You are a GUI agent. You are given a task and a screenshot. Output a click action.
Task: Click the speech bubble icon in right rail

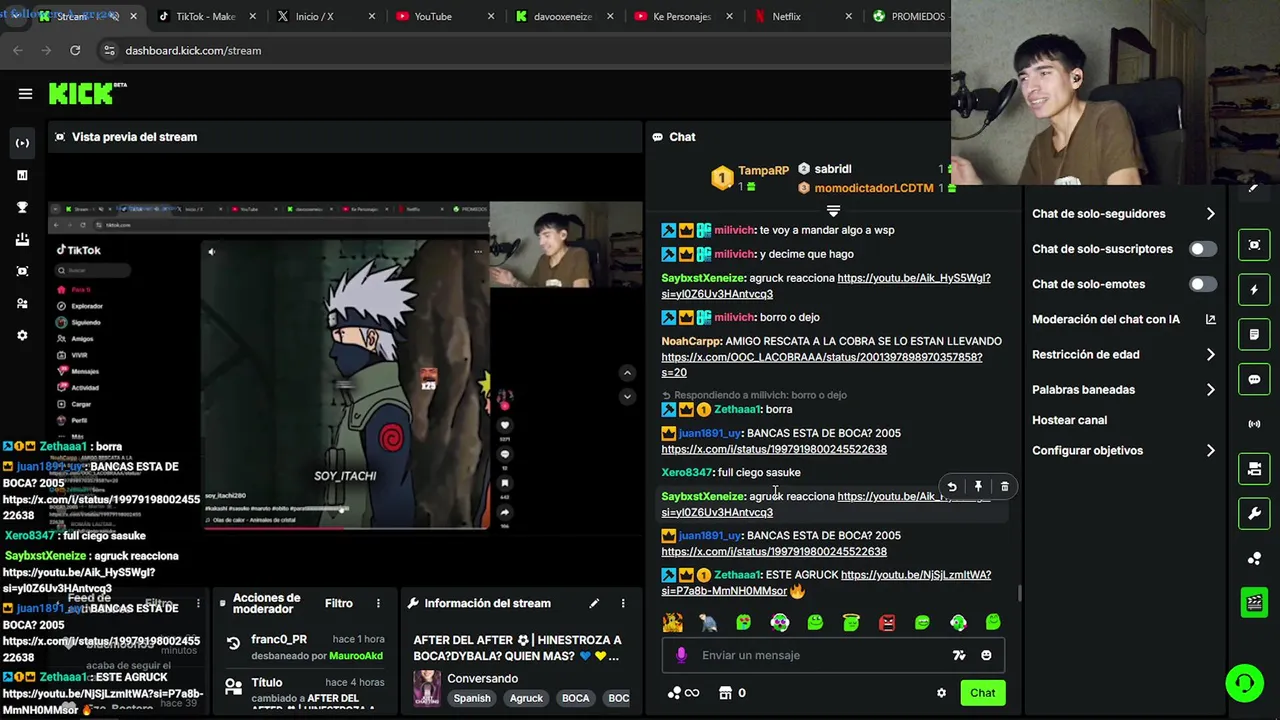coord(1254,379)
